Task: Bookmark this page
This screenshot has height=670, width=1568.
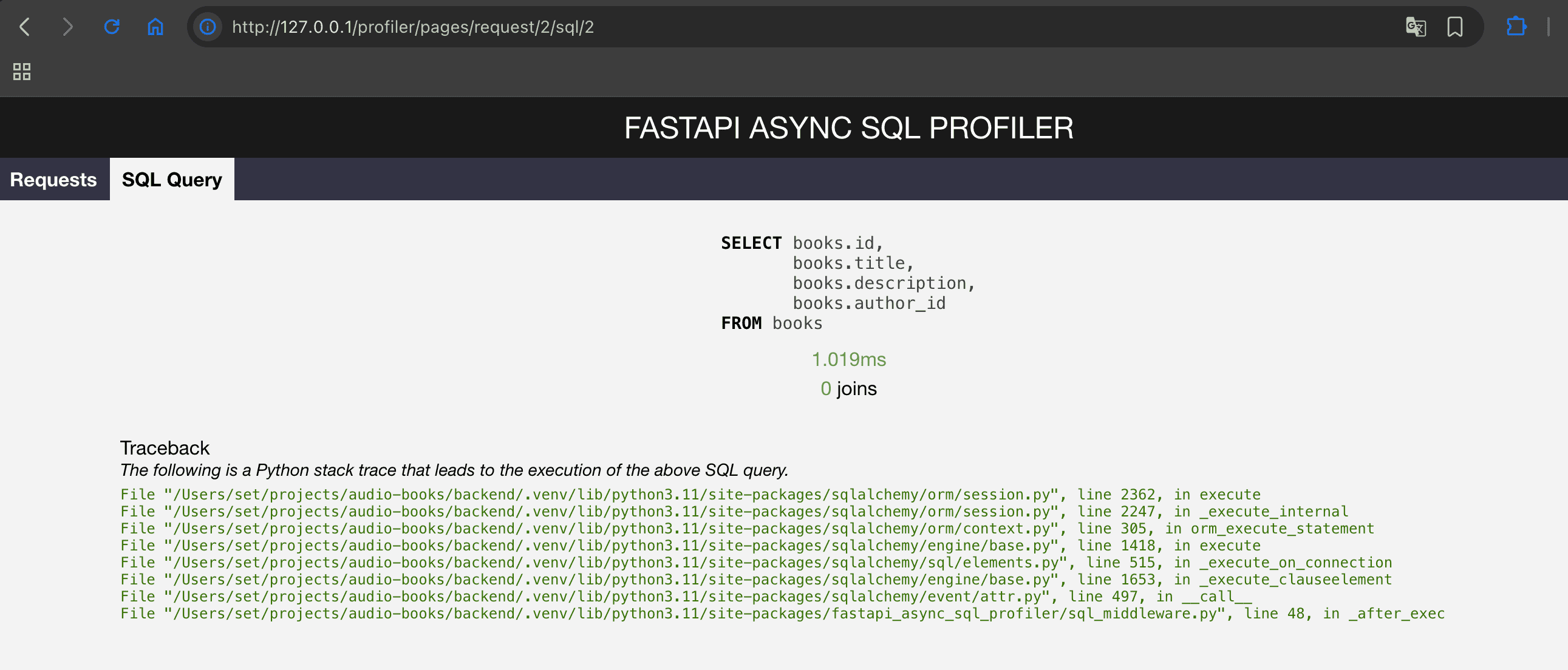Action: tap(1455, 27)
